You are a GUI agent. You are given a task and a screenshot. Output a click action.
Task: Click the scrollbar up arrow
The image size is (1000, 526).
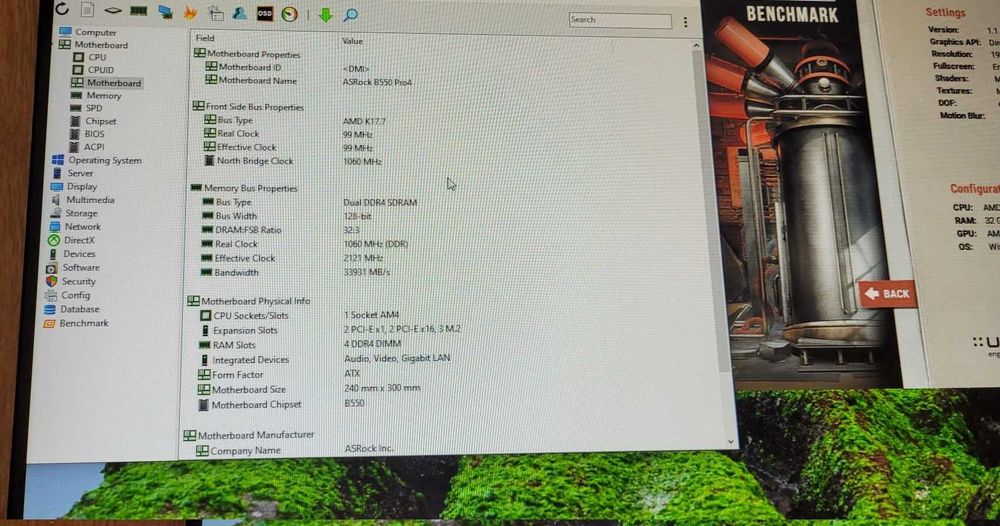tap(696, 46)
